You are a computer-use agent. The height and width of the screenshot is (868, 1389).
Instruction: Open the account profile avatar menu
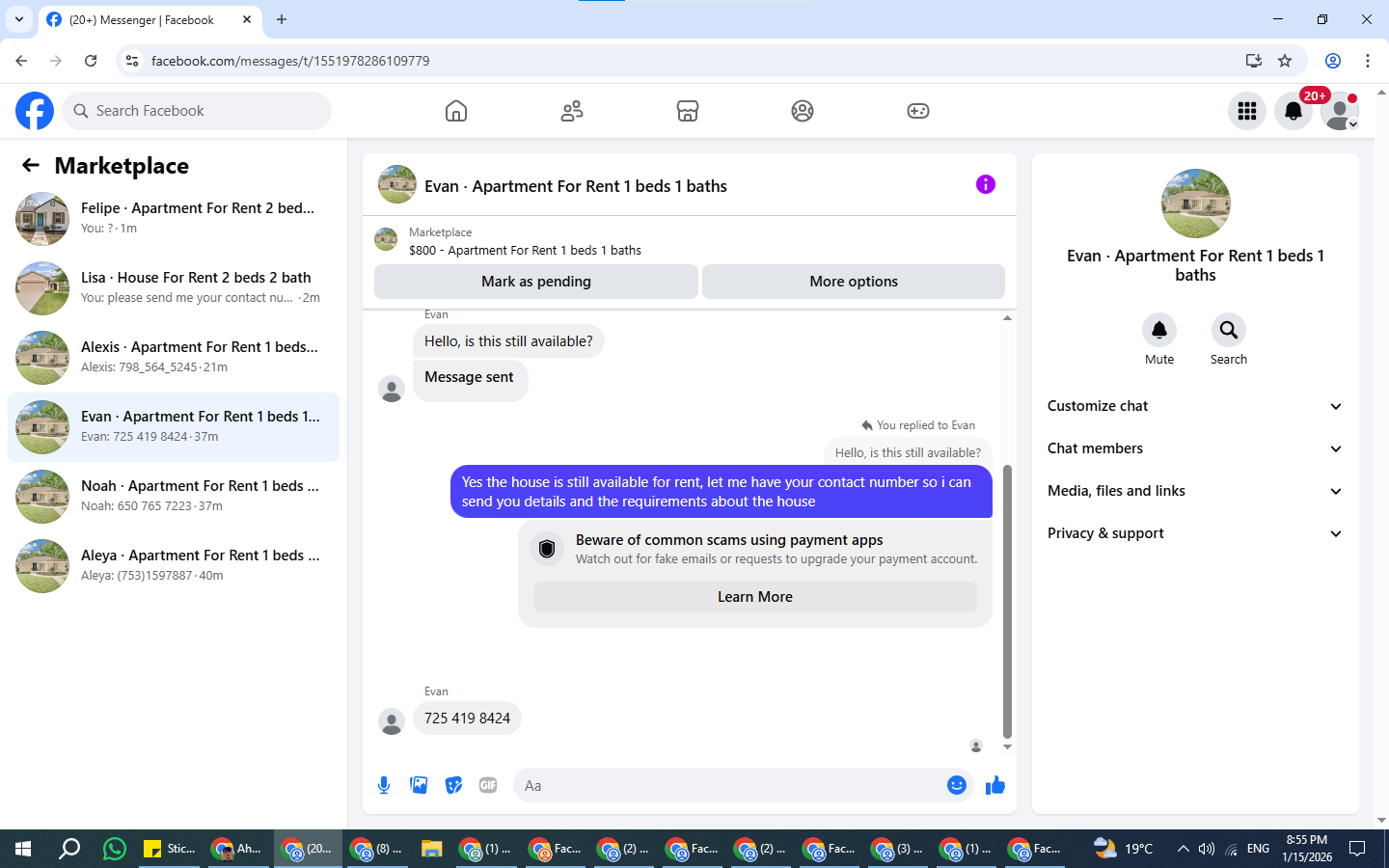[x=1340, y=111]
